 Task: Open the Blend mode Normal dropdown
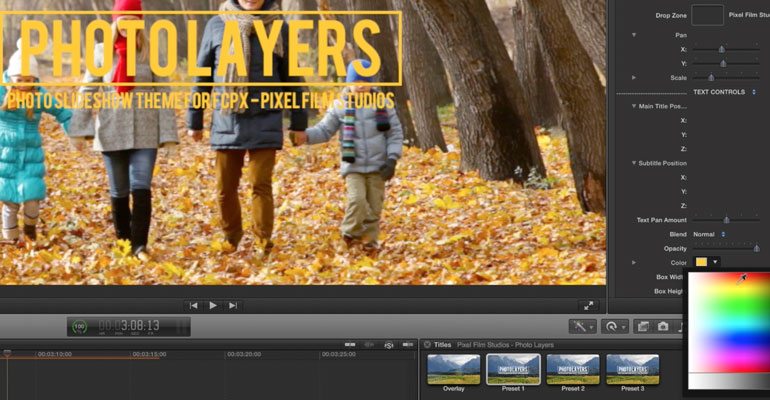click(709, 234)
